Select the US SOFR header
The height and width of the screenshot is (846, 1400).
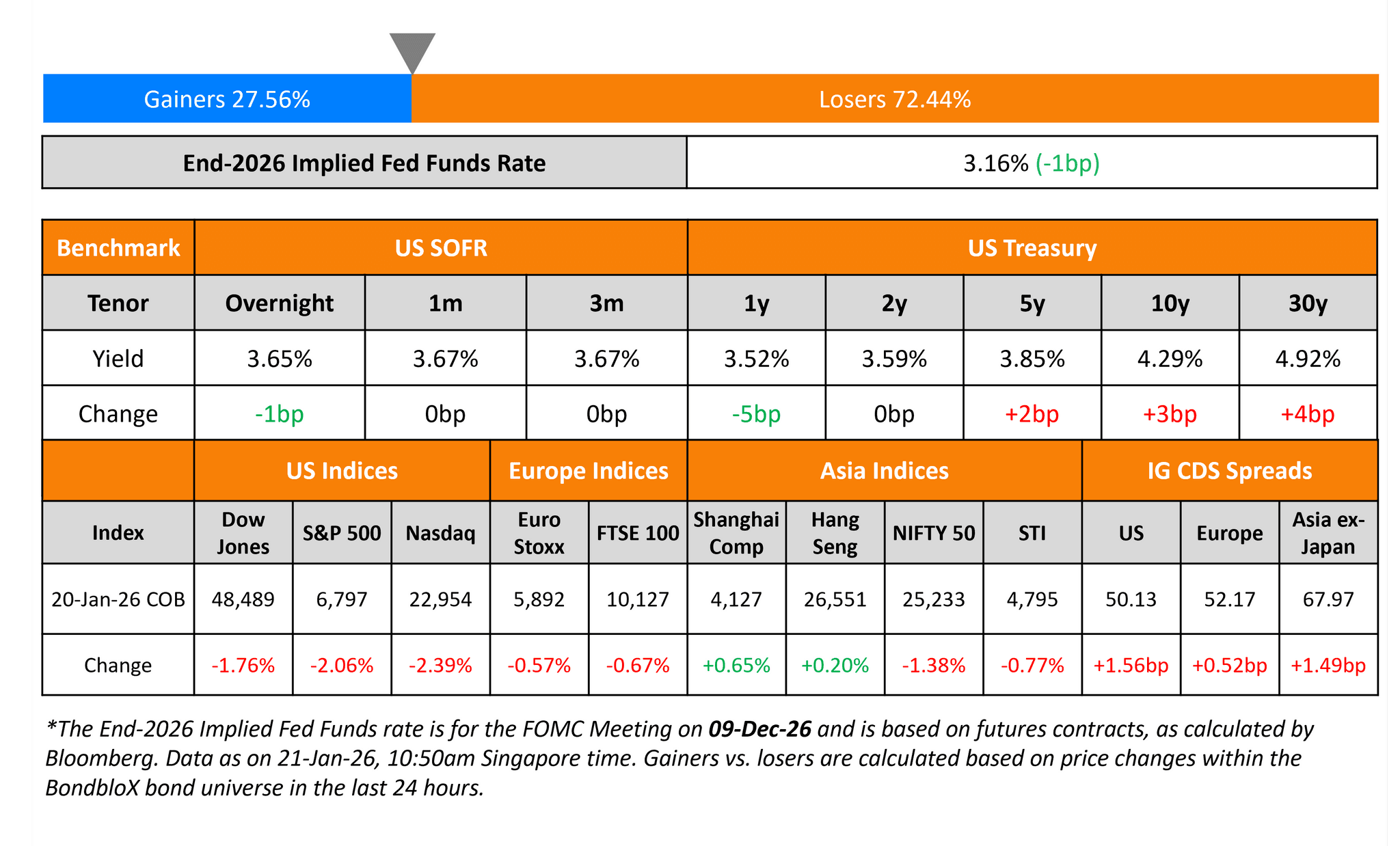point(441,247)
